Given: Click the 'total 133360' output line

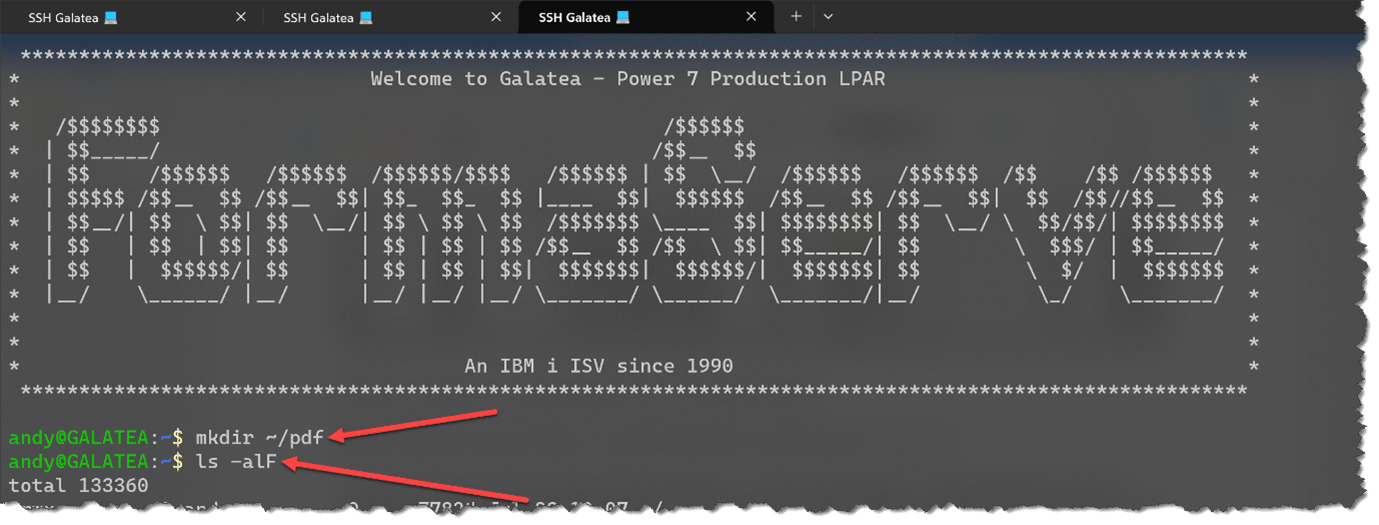Looking at the screenshot, I should point(78,485).
